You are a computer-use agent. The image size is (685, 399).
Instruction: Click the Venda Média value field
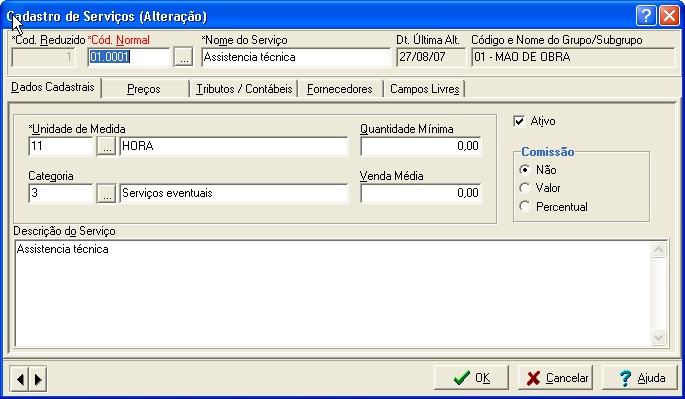pyautogui.click(x=421, y=193)
